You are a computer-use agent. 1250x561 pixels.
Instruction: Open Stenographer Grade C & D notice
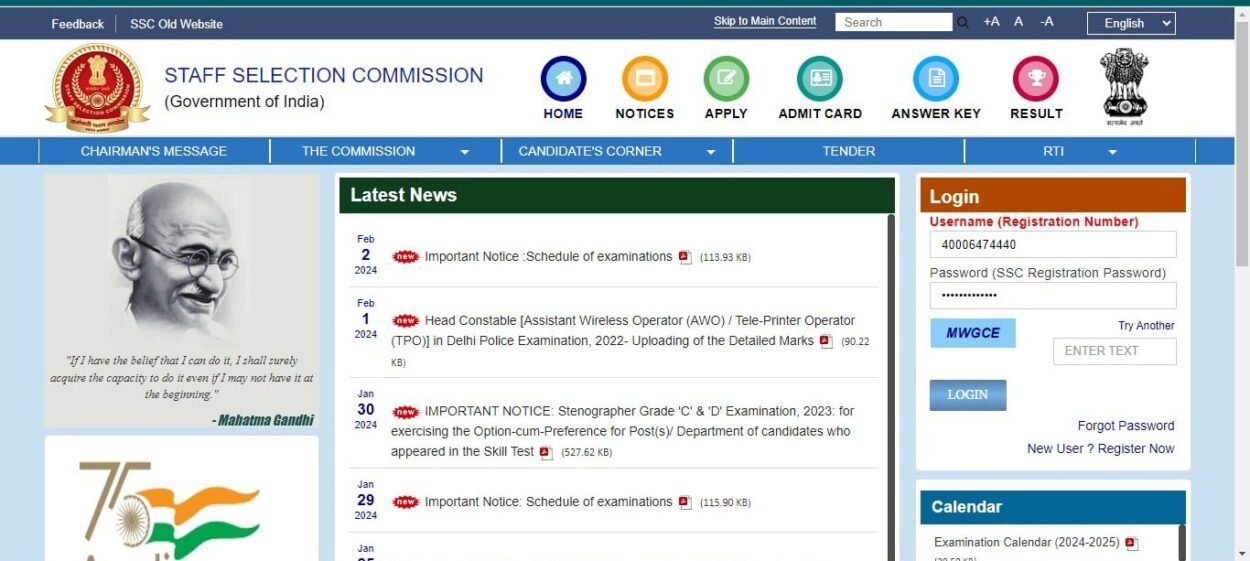622,431
